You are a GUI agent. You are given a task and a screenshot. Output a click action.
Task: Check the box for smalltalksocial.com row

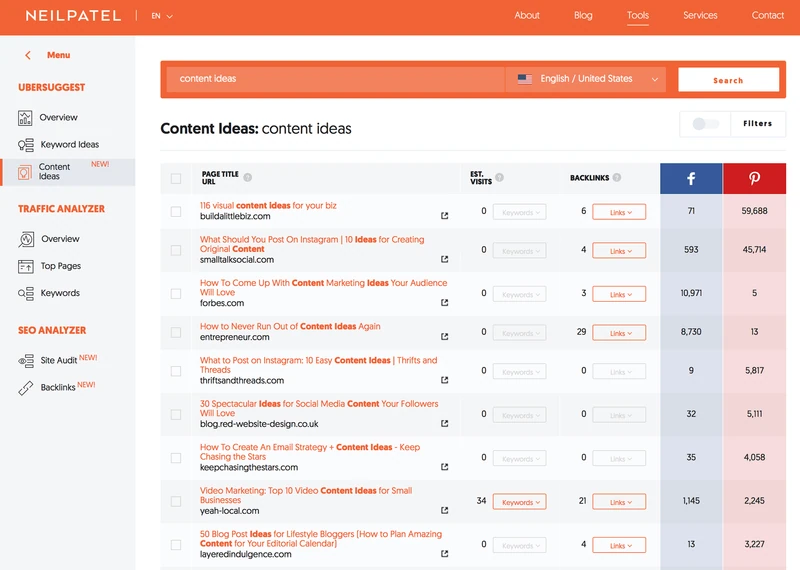[176, 250]
